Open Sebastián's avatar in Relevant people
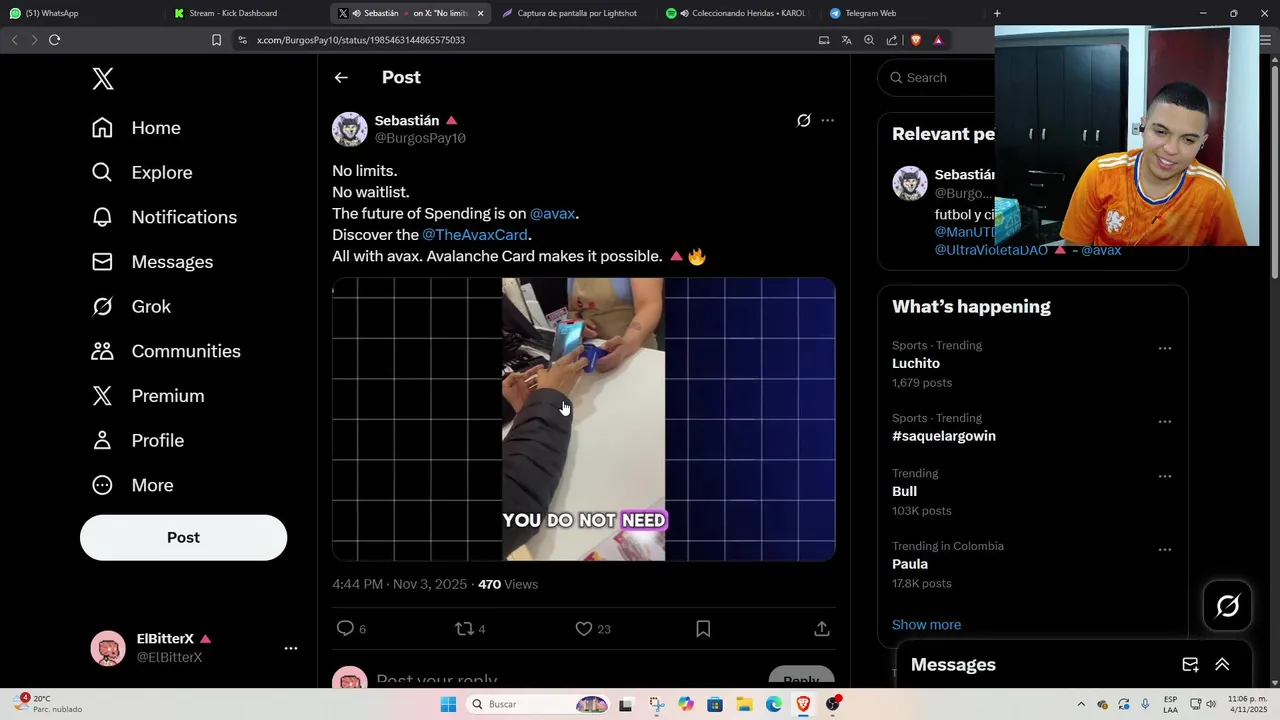1280x720 pixels. [910, 184]
